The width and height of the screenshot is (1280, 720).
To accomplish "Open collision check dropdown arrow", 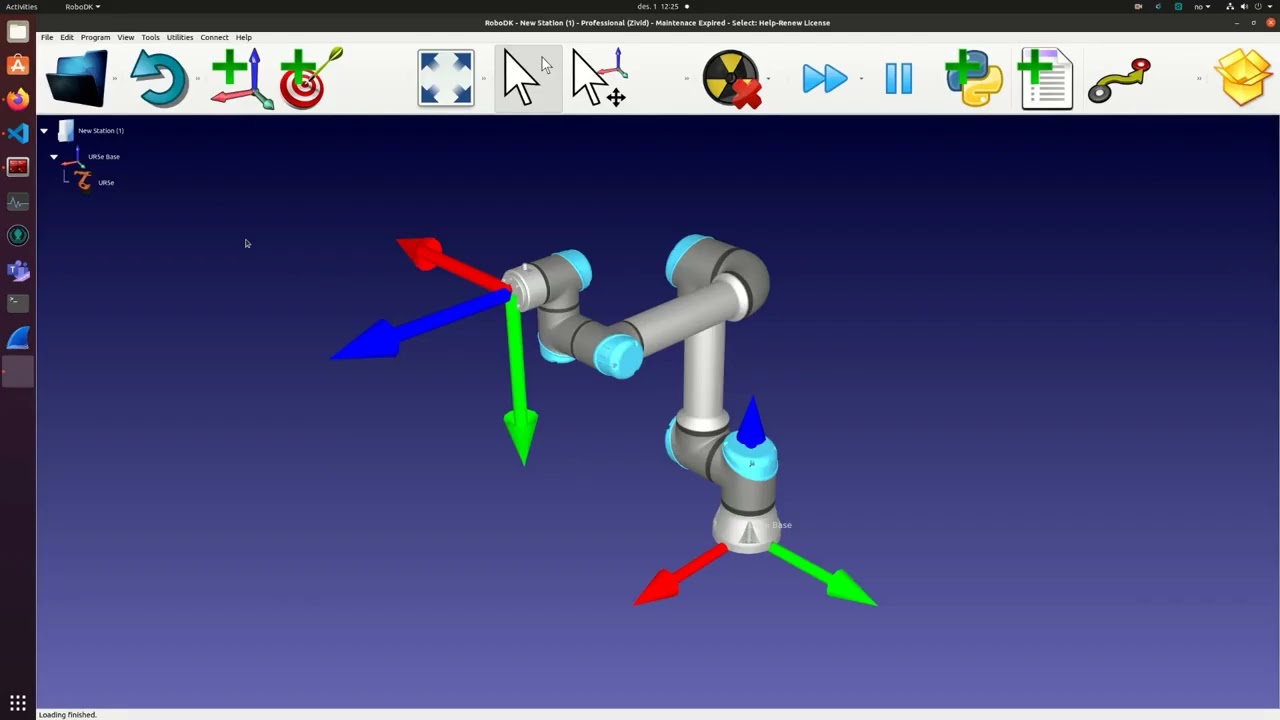I will (x=768, y=78).
